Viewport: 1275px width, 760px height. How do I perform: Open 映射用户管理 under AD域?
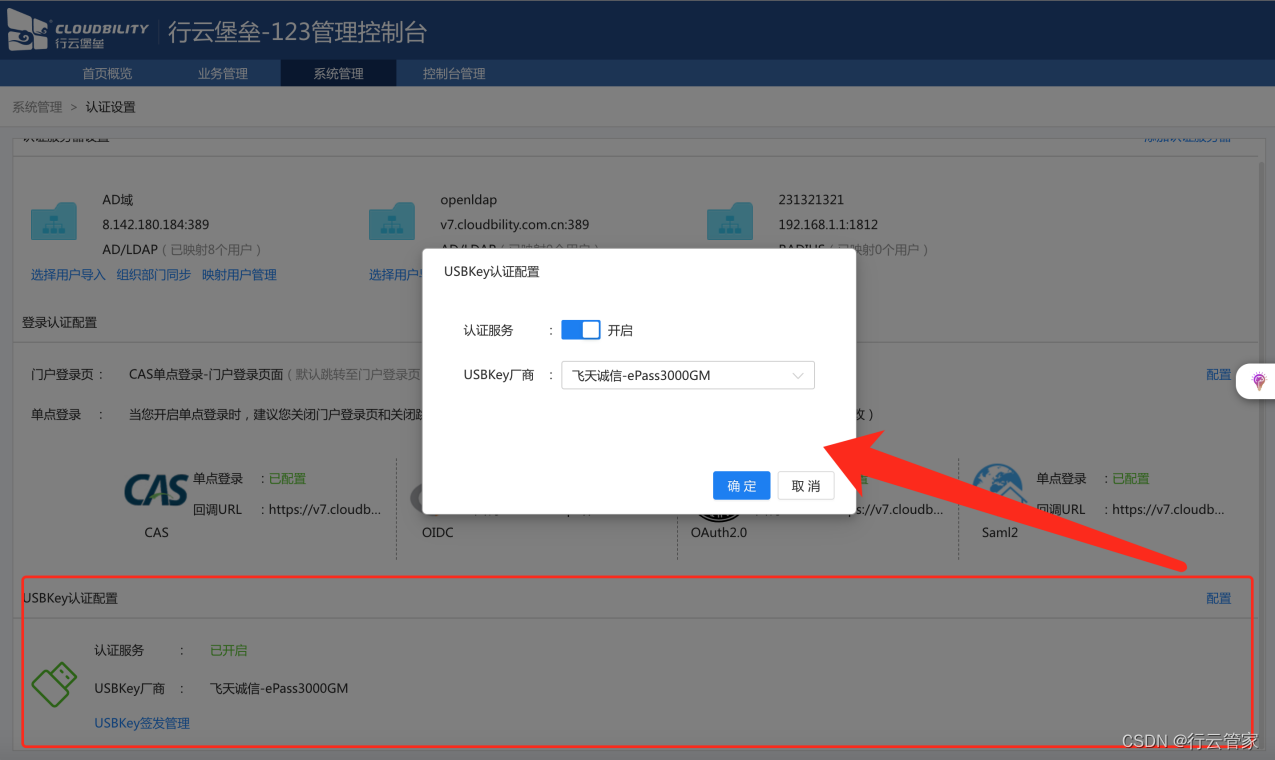(x=239, y=275)
